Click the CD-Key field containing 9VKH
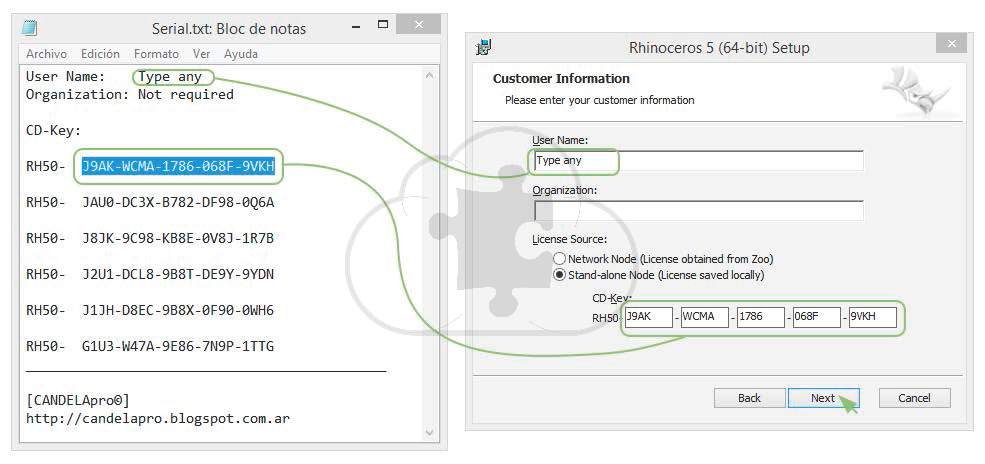The height and width of the screenshot is (464, 985). 873,317
